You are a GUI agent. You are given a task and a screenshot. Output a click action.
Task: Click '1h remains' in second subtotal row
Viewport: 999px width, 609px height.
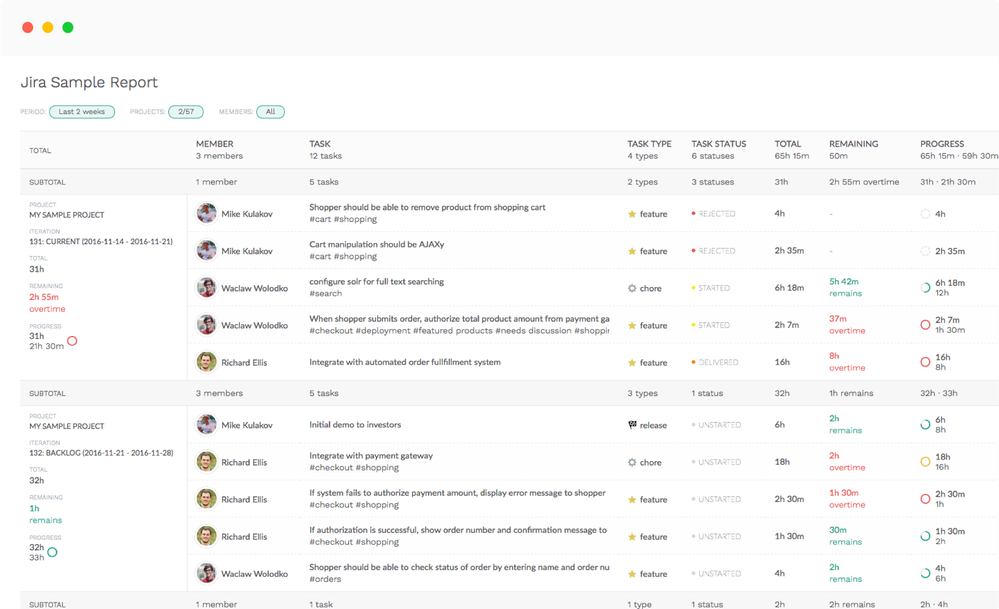click(x=851, y=393)
